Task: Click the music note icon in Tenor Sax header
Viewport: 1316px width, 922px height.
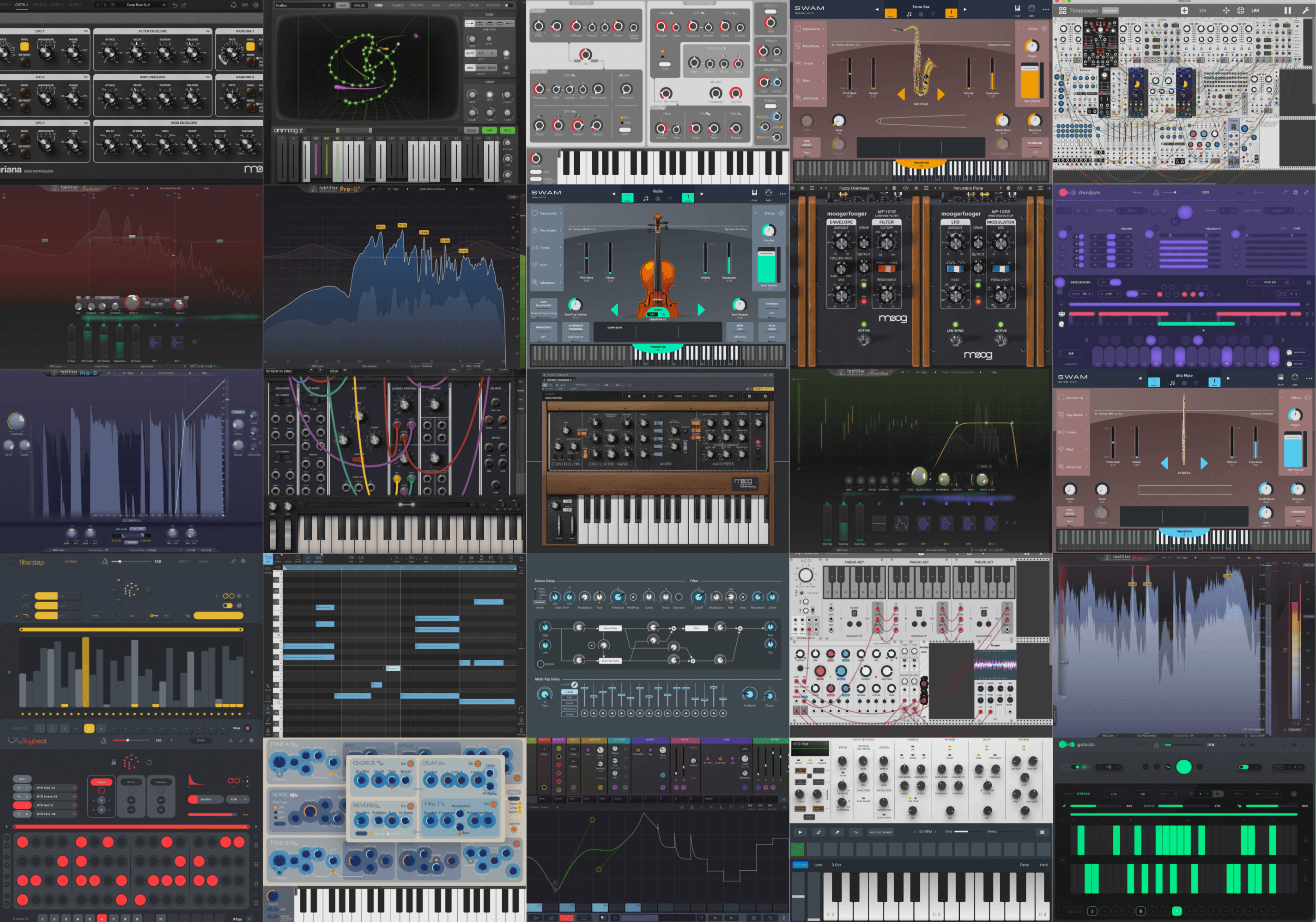Action: [x=909, y=14]
